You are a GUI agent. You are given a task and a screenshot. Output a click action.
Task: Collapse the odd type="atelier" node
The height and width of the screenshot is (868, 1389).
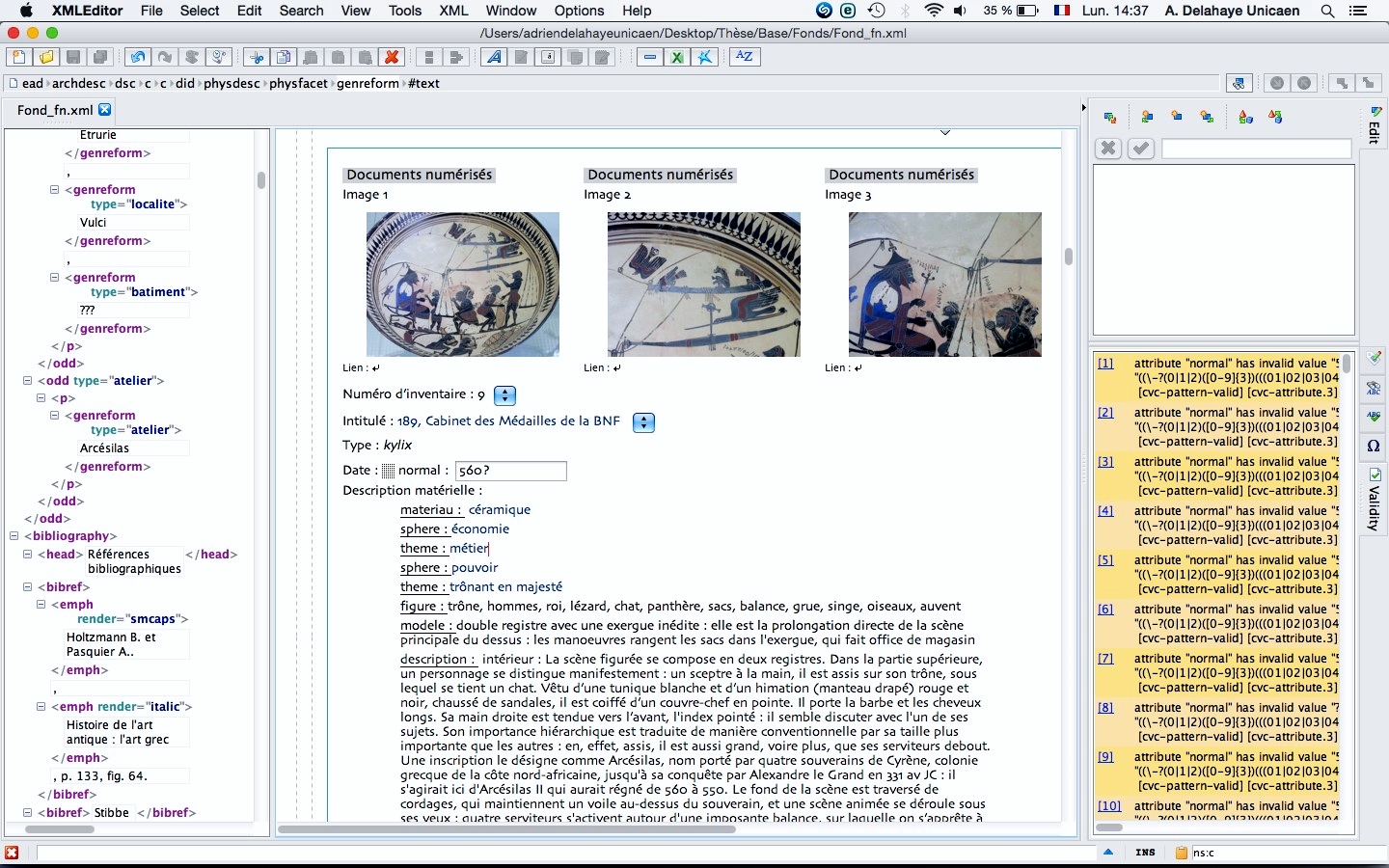click(x=28, y=381)
